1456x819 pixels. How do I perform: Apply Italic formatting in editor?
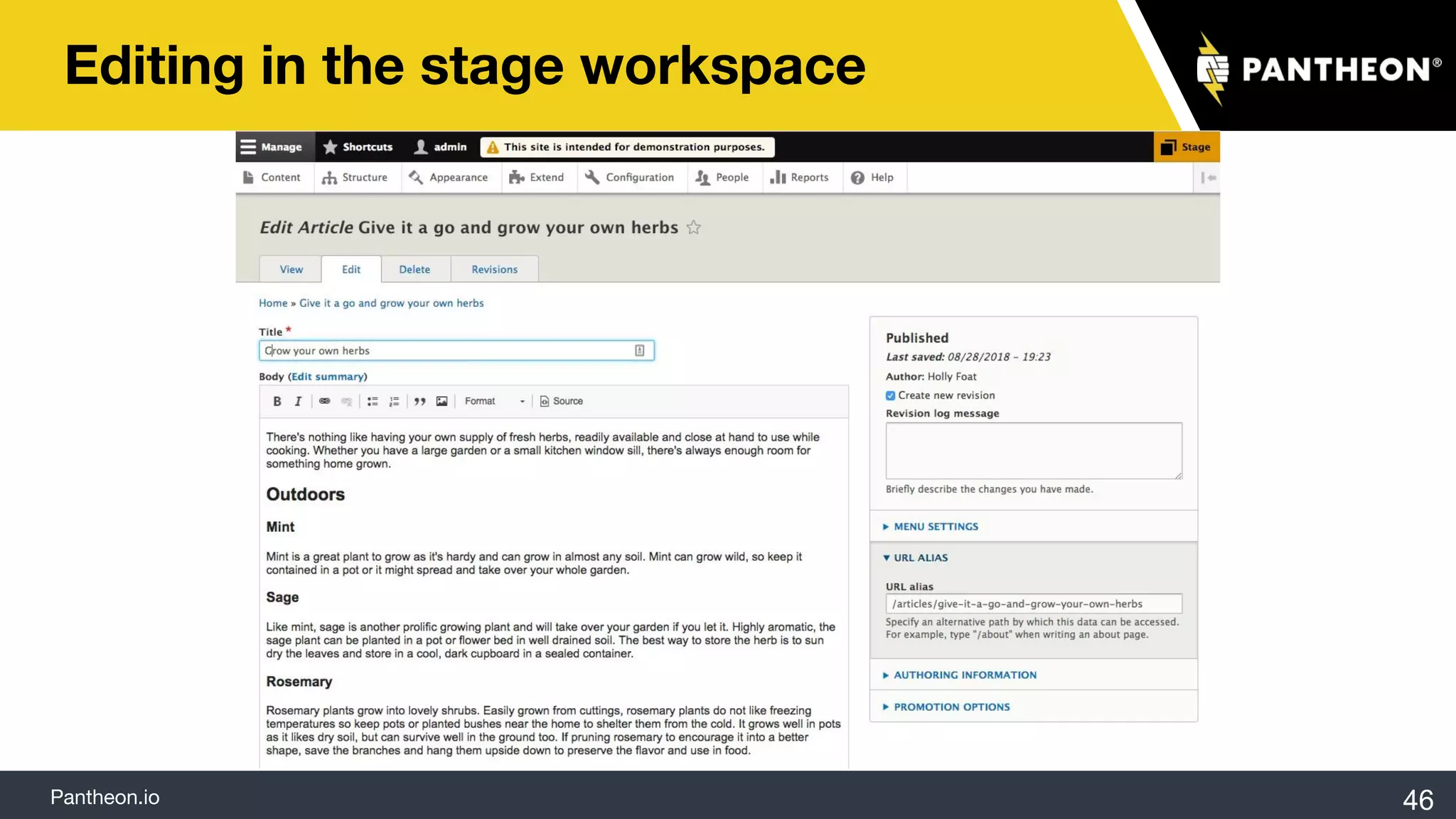(298, 401)
